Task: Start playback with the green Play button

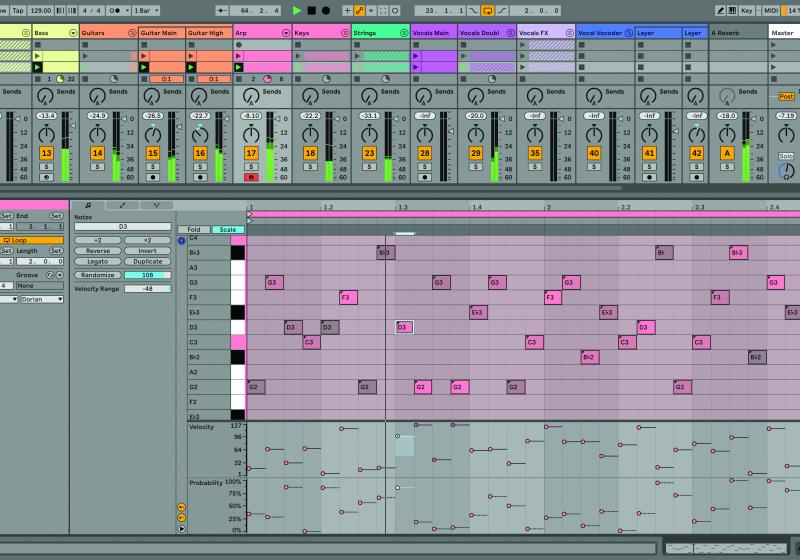Action: click(x=296, y=10)
